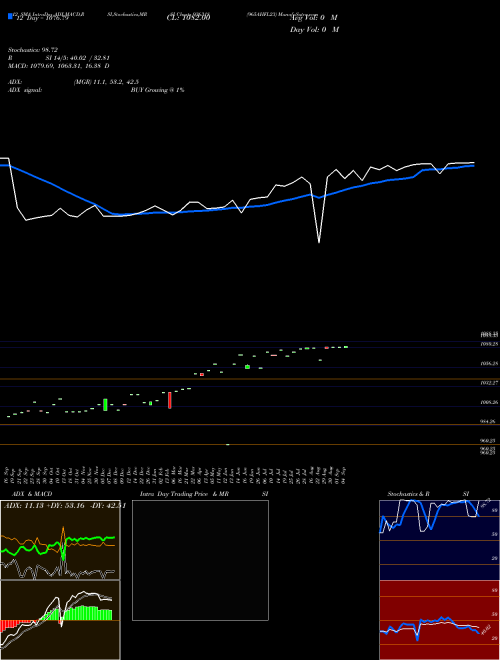Click the '994.26' price axis label

coord(489,421)
